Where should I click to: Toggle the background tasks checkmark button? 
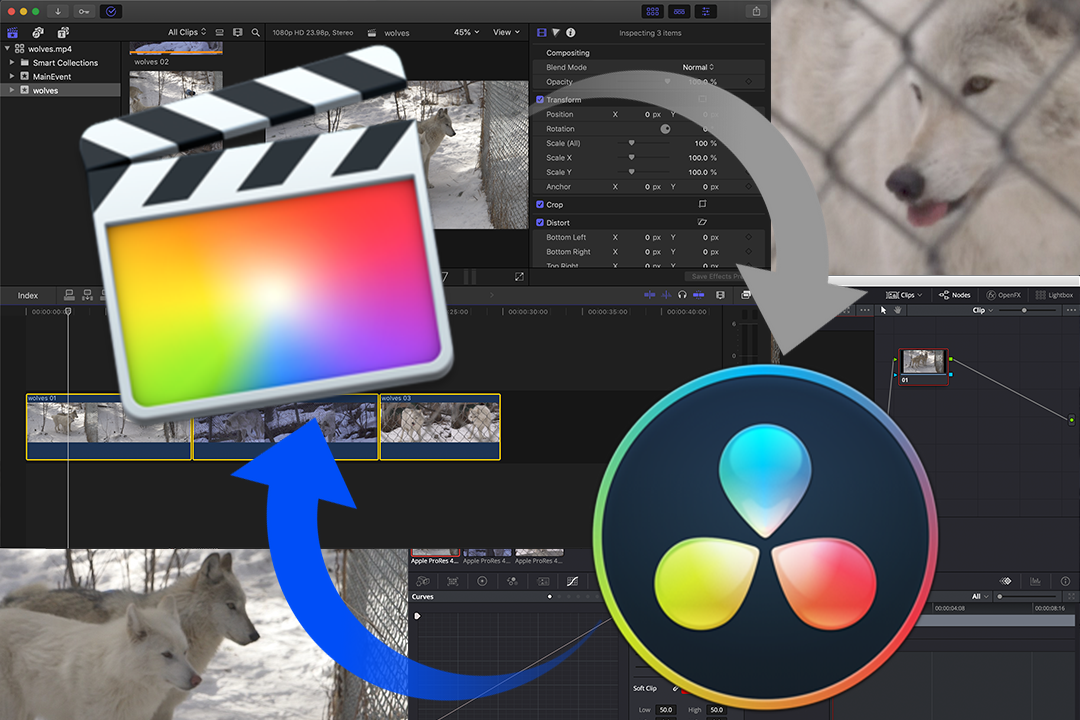111,11
